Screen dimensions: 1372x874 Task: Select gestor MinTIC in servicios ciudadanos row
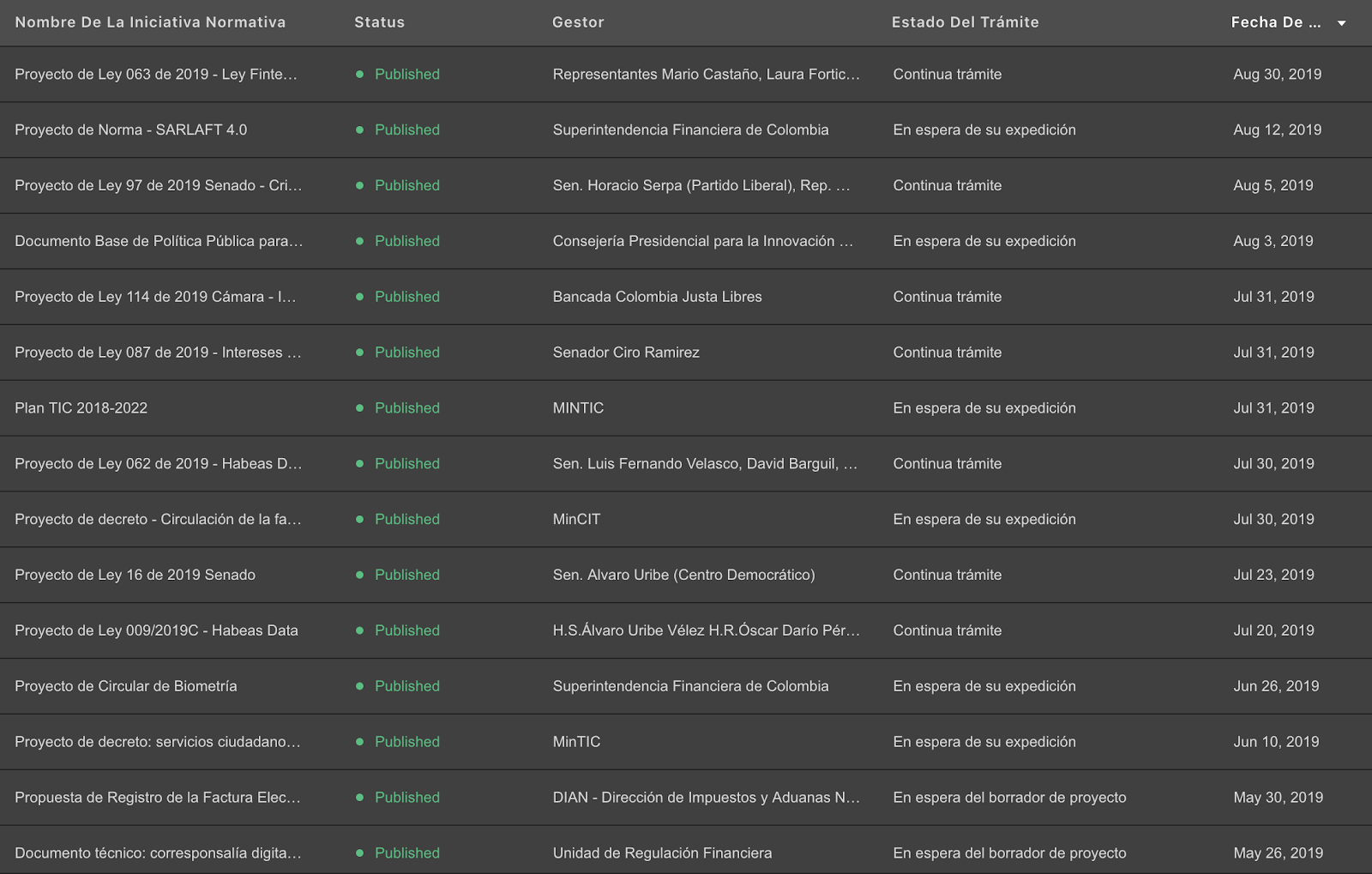point(576,742)
